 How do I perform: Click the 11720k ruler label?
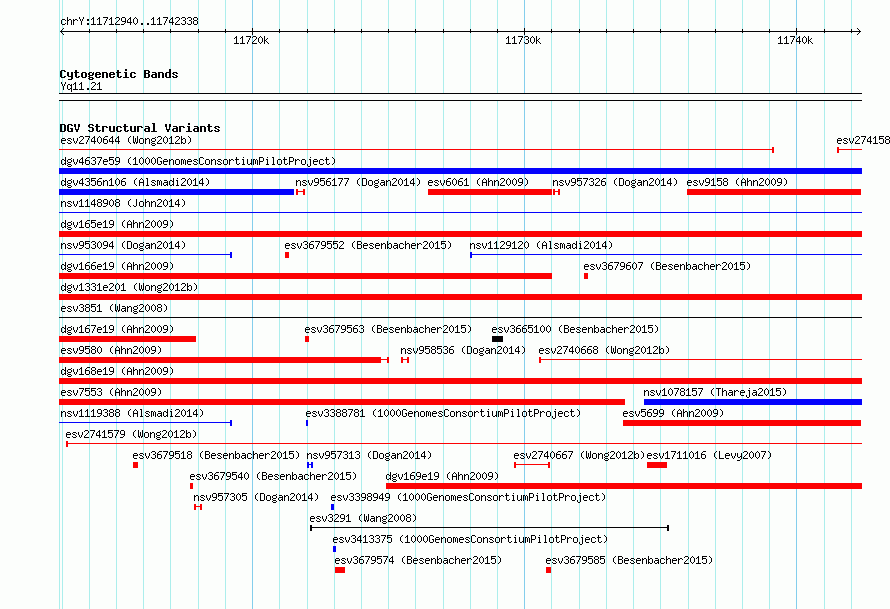point(251,40)
